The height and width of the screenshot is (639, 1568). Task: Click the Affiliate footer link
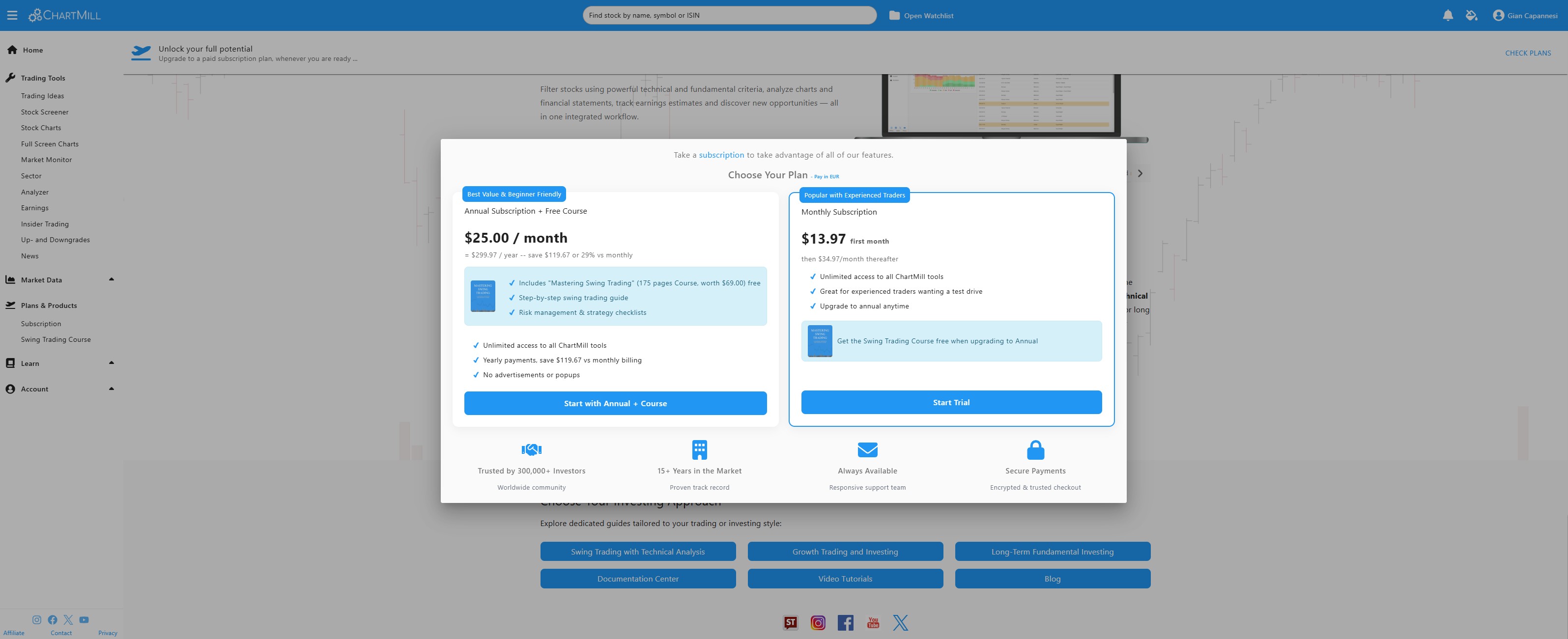coord(13,633)
